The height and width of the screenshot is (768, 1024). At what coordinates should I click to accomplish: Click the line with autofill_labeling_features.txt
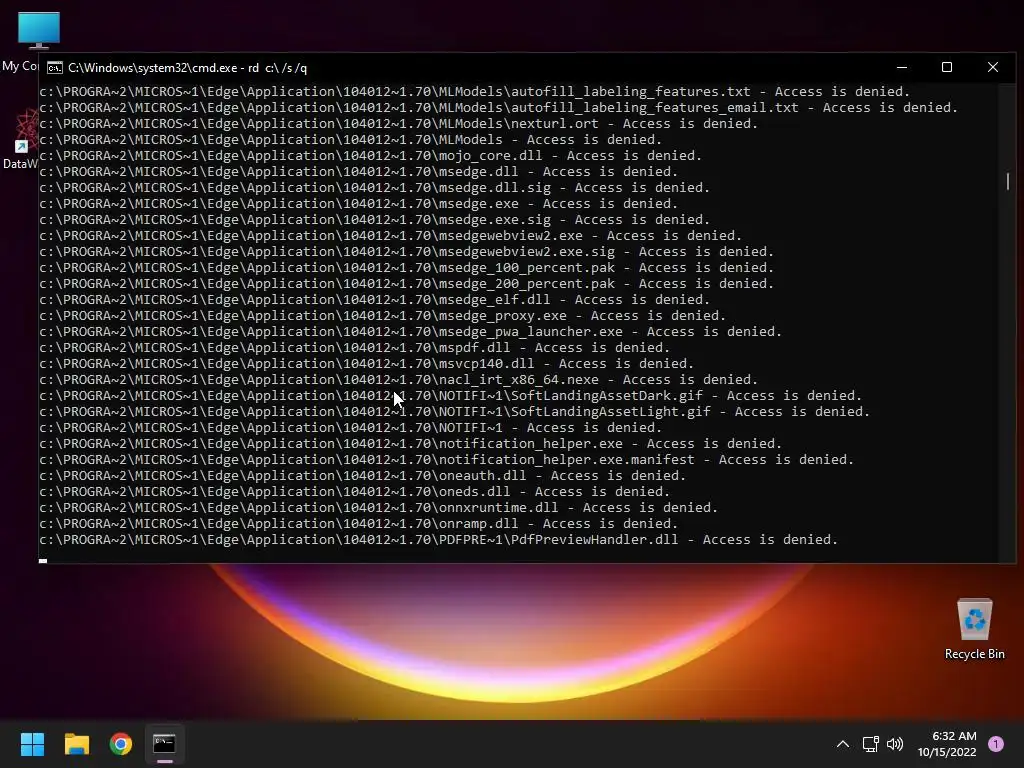(x=475, y=91)
